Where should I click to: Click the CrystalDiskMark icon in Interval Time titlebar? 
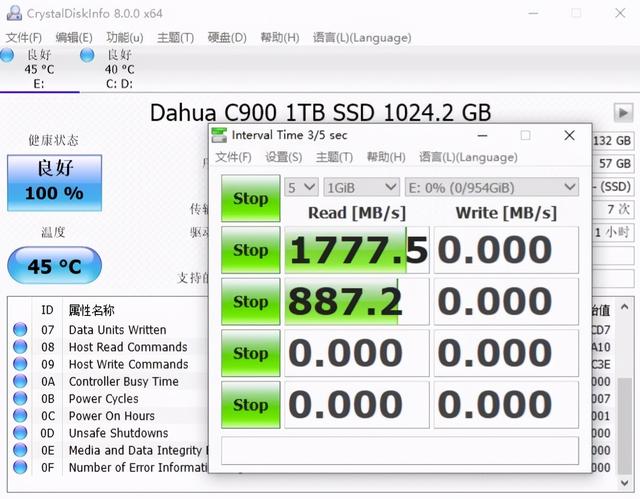click(219, 135)
